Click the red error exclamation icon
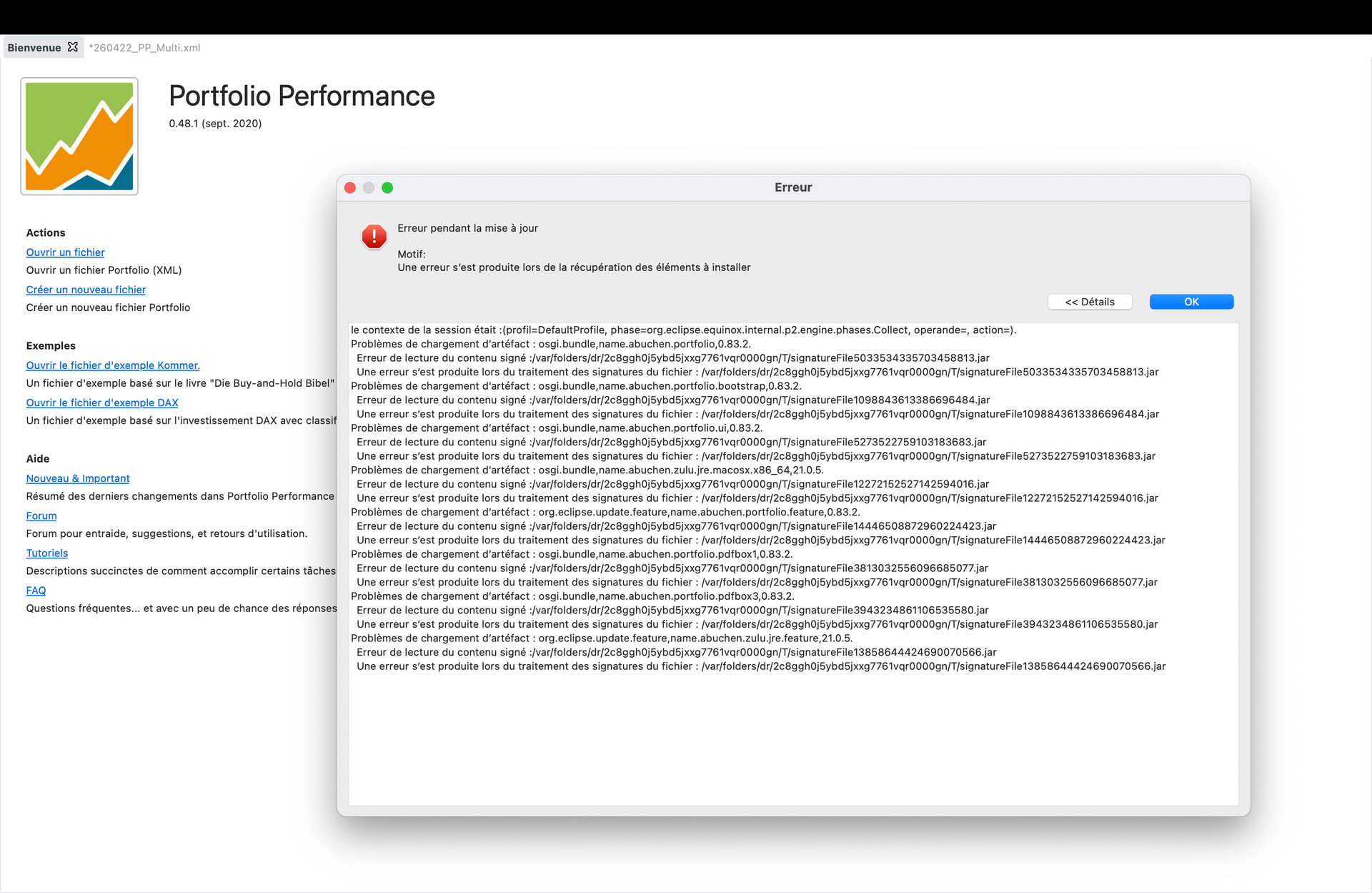Screen dimensions: 1372x893 tap(374, 237)
